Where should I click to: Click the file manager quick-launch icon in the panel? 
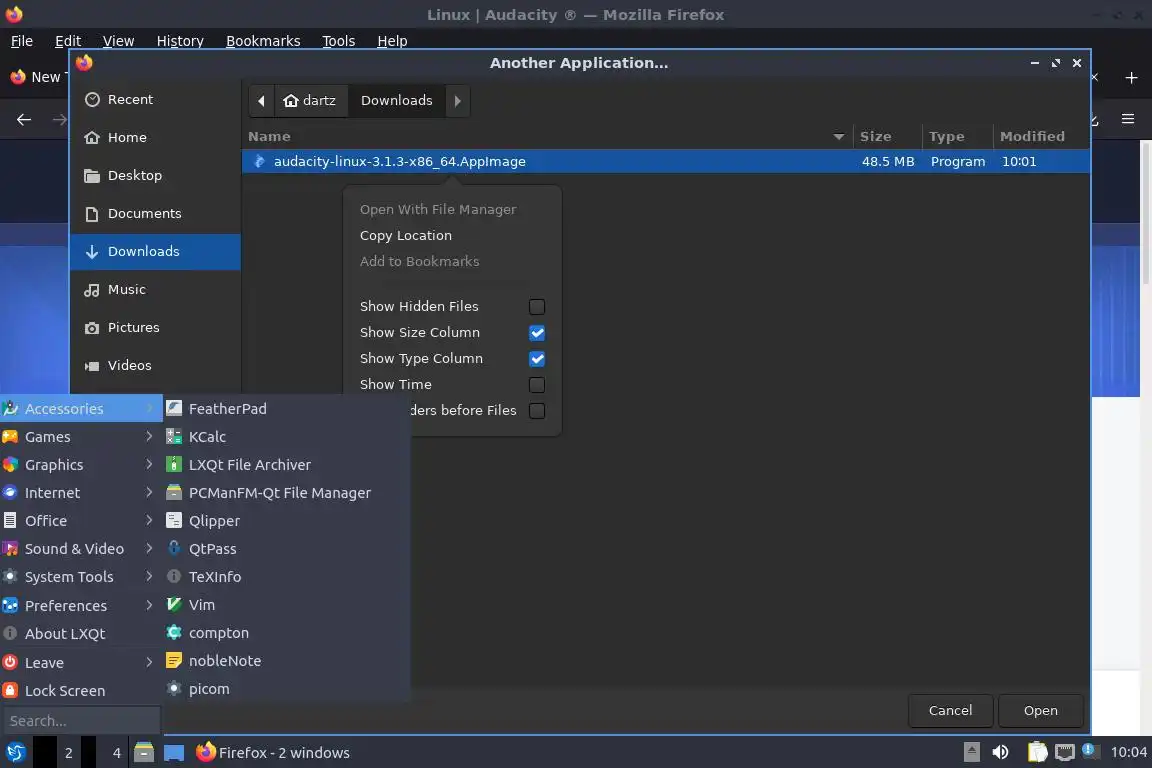point(144,752)
